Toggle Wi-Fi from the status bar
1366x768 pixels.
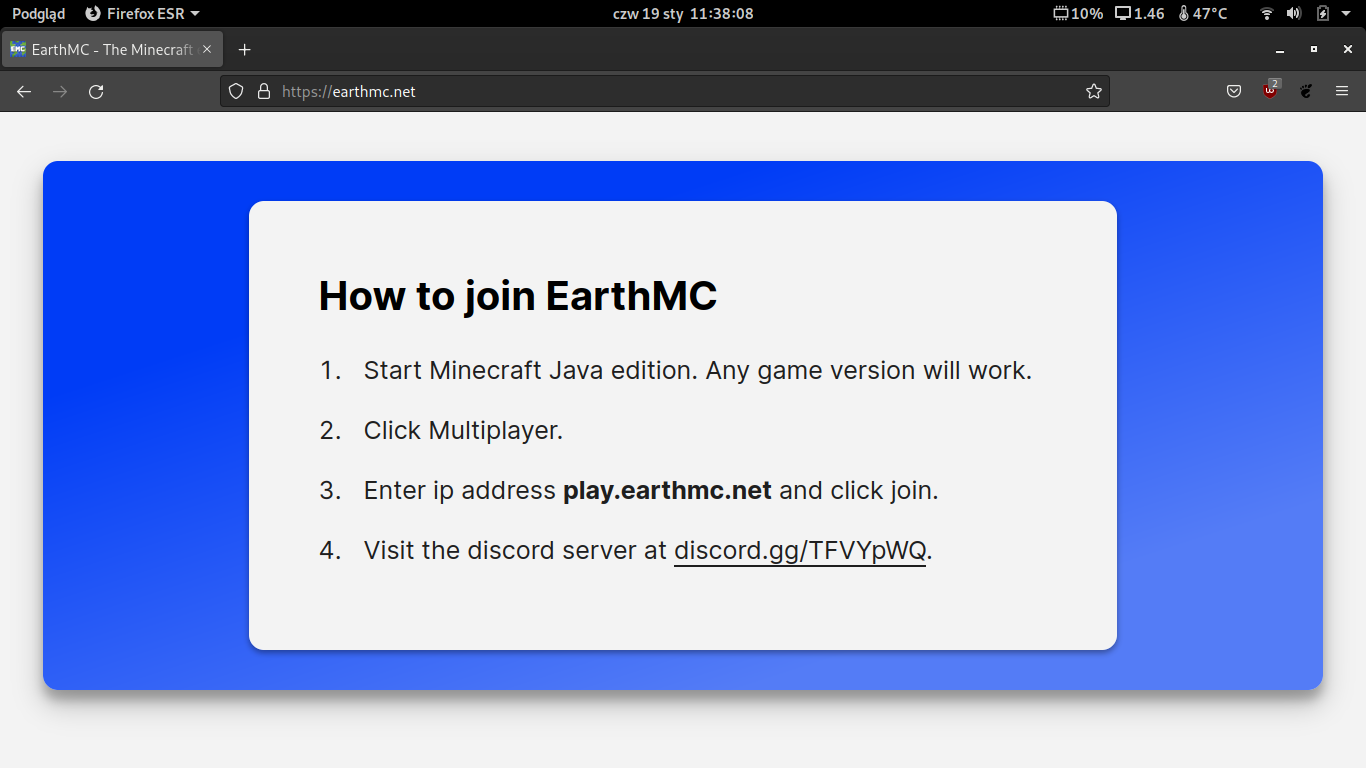coord(1266,13)
